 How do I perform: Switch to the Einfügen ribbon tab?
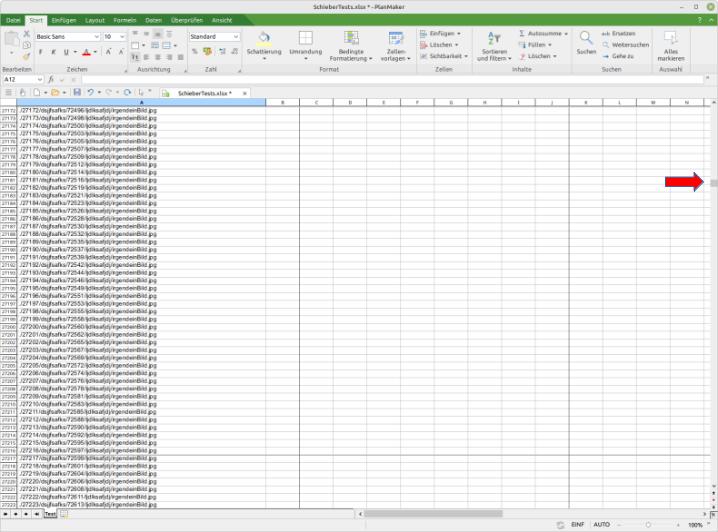coord(64,20)
